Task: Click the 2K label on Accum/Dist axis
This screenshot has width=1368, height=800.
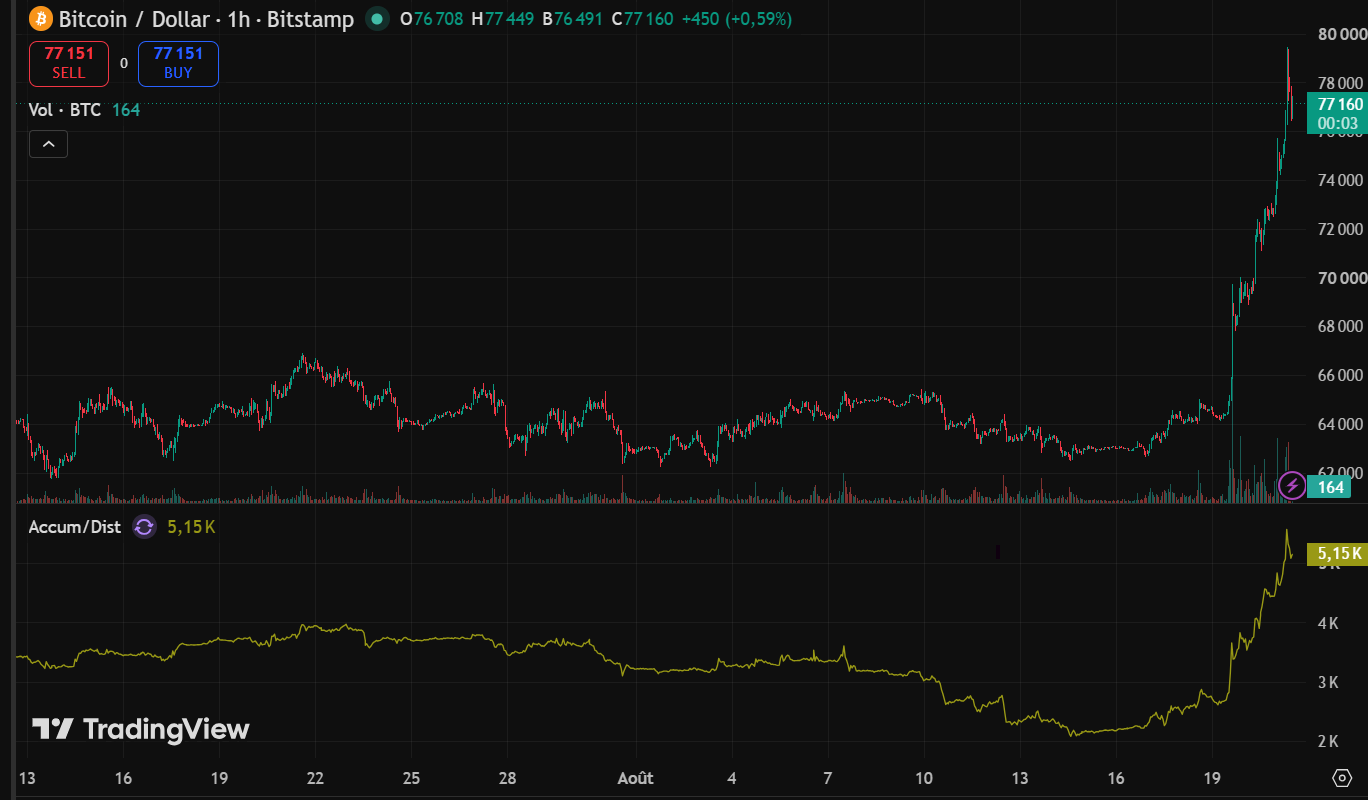Action: point(1329,741)
